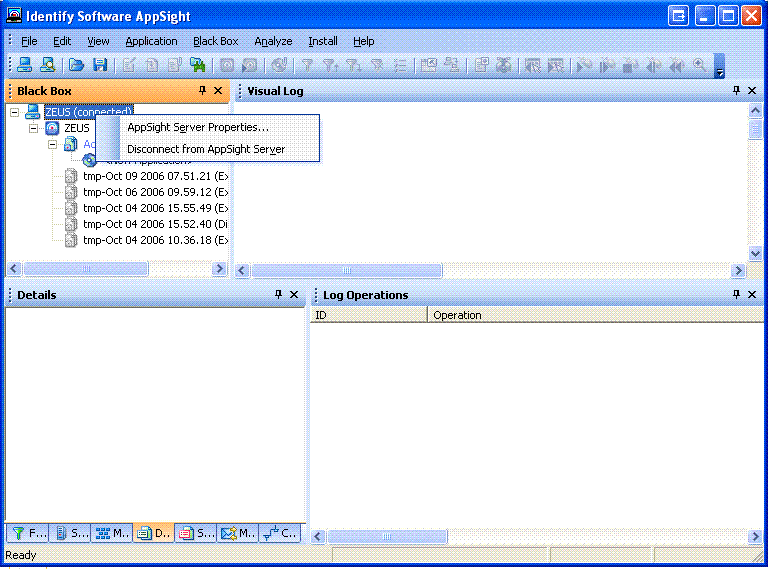Close the Log Operations panel

pos(752,295)
